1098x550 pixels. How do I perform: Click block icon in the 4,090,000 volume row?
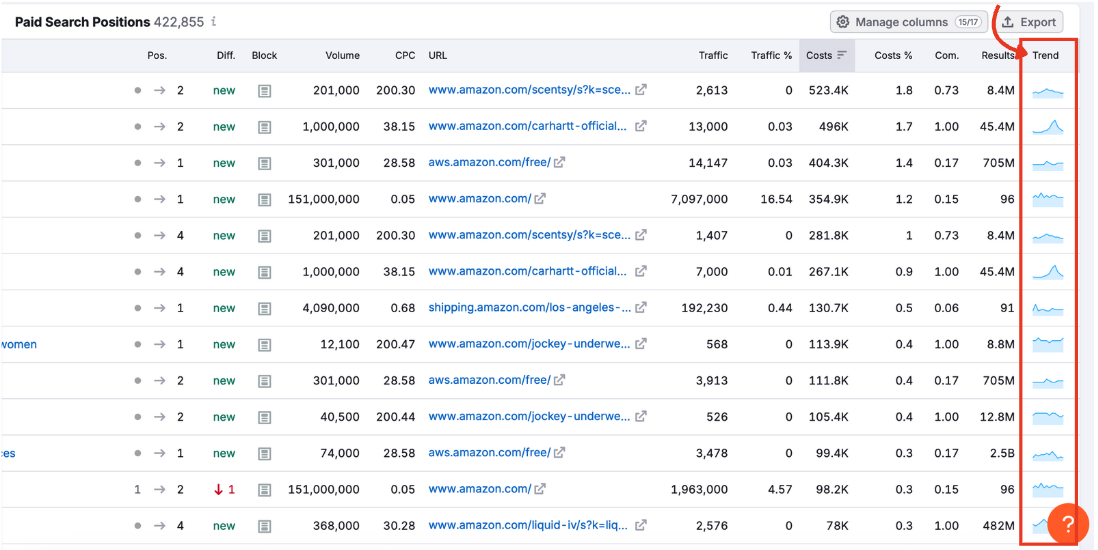264,309
